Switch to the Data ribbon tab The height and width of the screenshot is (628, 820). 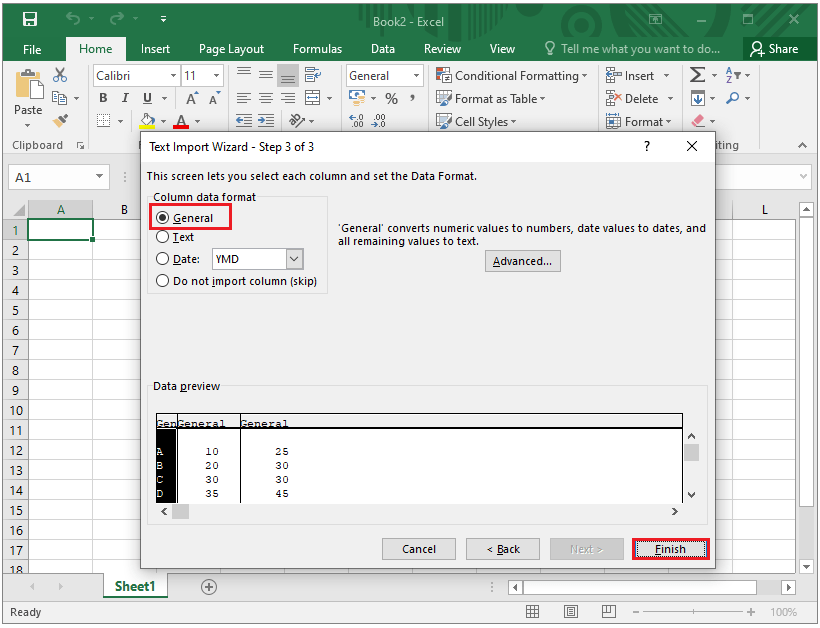click(383, 48)
